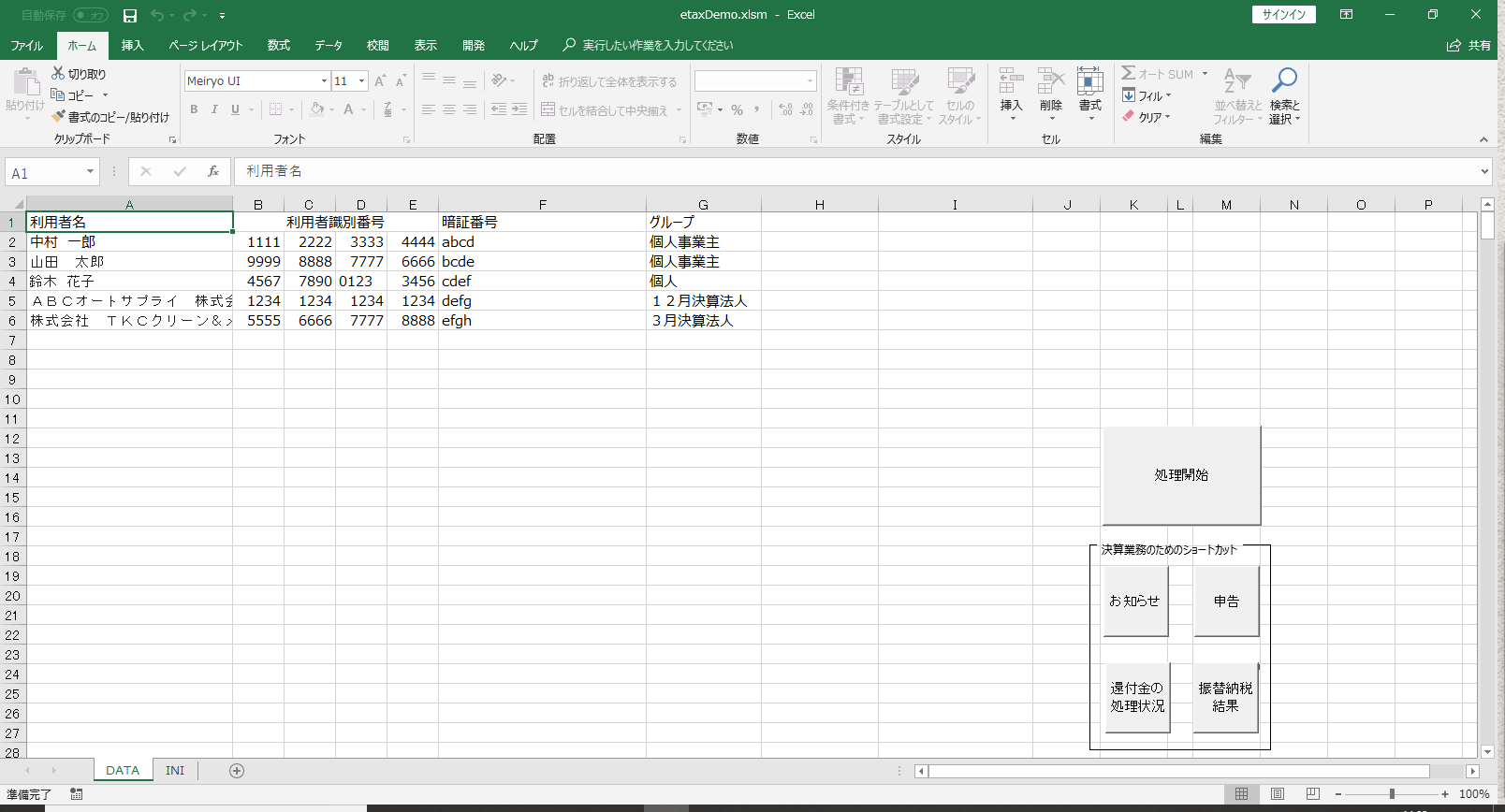
Task: Open the Name Box dropdown arrow
Action: coord(90,172)
